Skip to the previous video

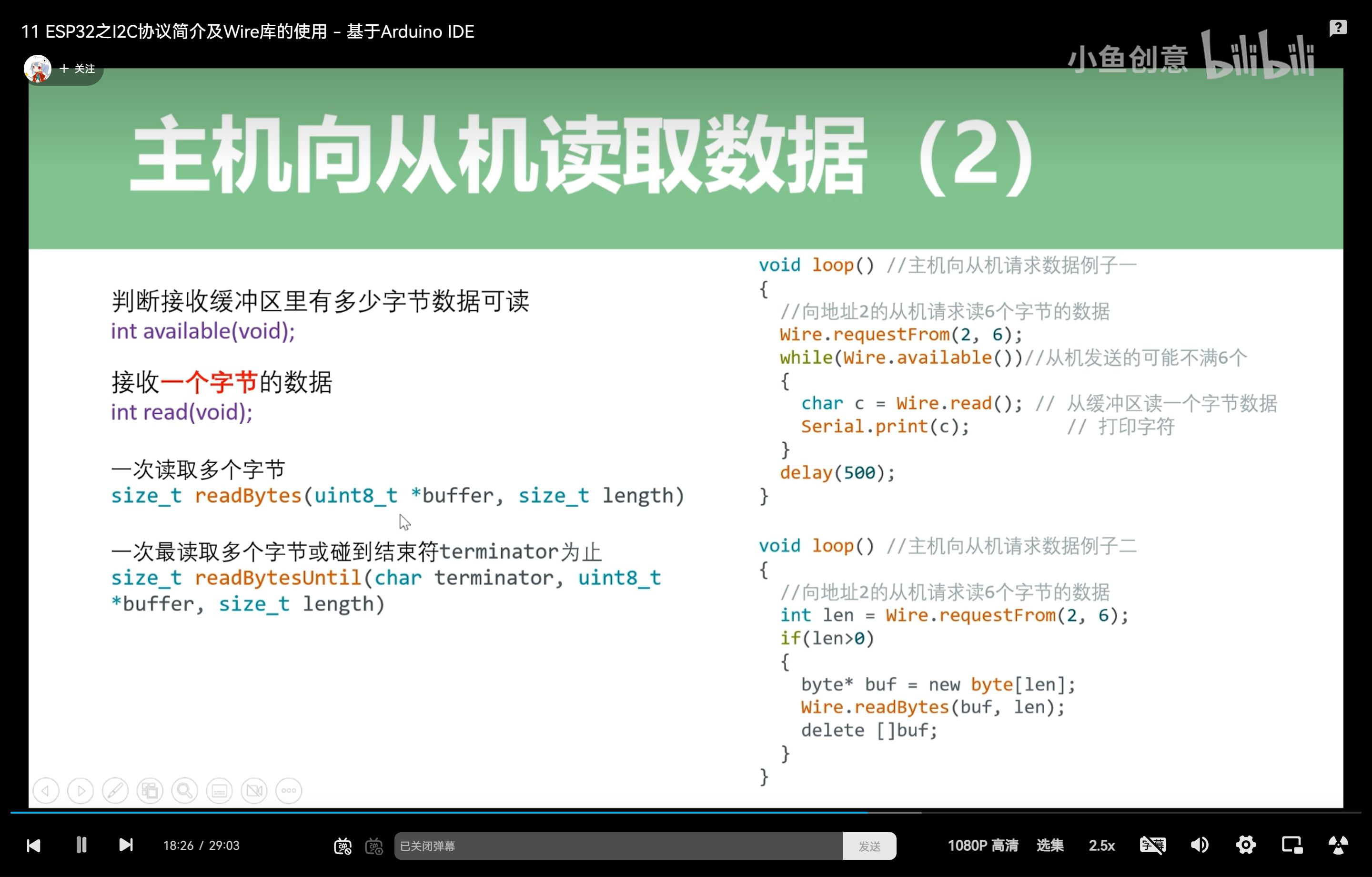(34, 845)
